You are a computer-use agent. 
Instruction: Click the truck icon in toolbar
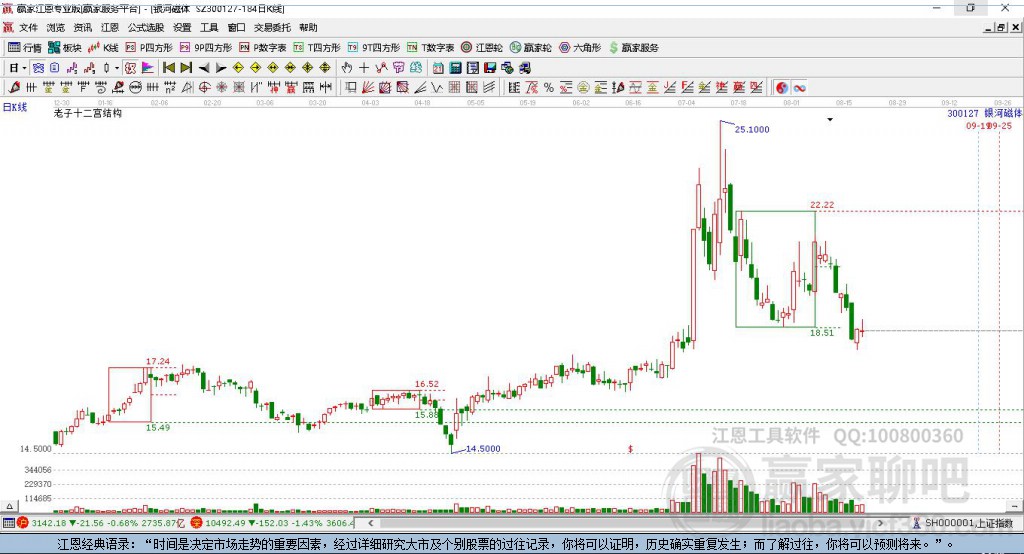tap(525, 68)
